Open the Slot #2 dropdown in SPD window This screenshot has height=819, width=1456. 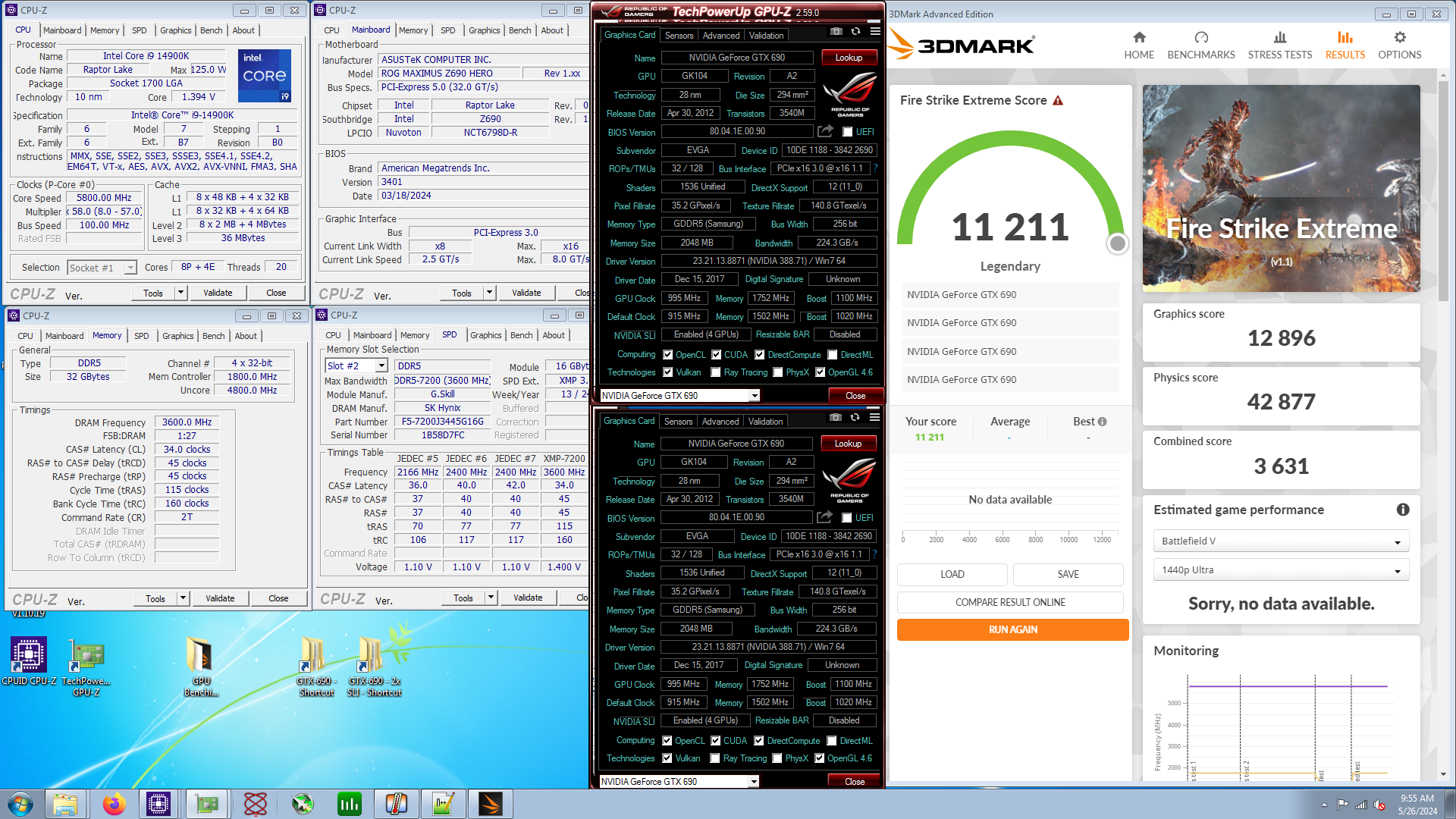point(356,366)
